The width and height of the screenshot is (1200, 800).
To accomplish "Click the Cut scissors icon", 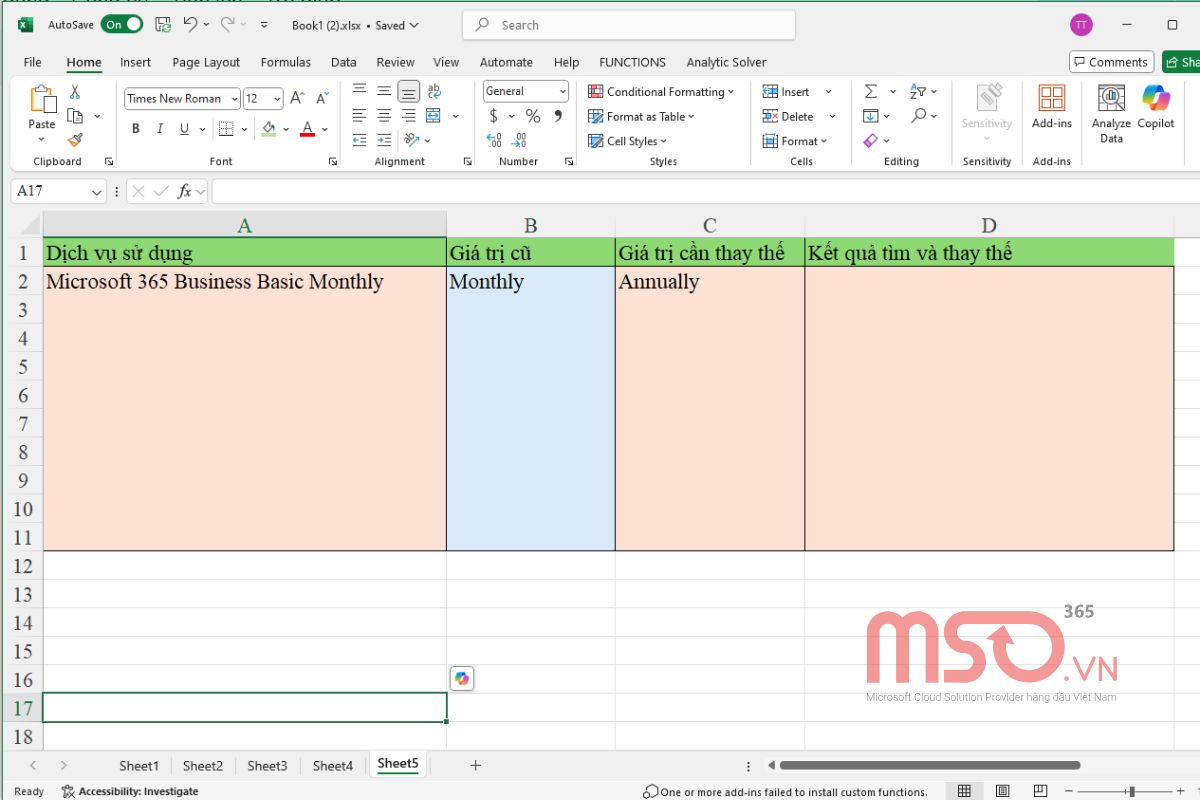I will coord(75,92).
